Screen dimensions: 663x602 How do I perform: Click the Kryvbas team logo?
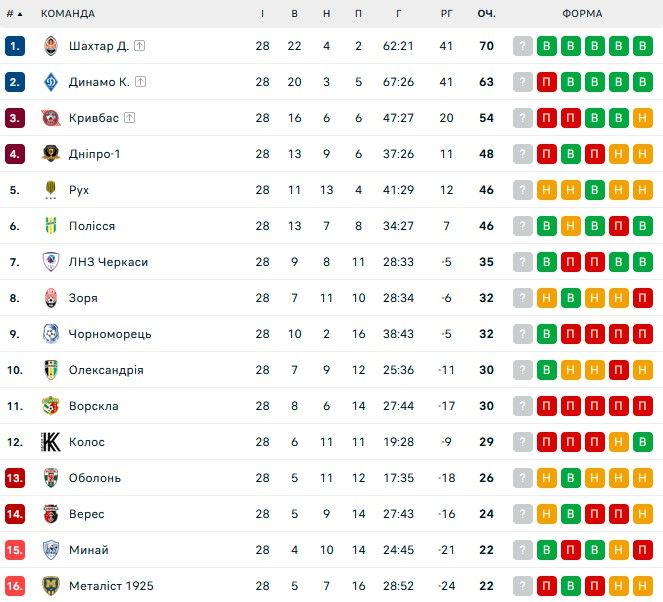click(51, 118)
